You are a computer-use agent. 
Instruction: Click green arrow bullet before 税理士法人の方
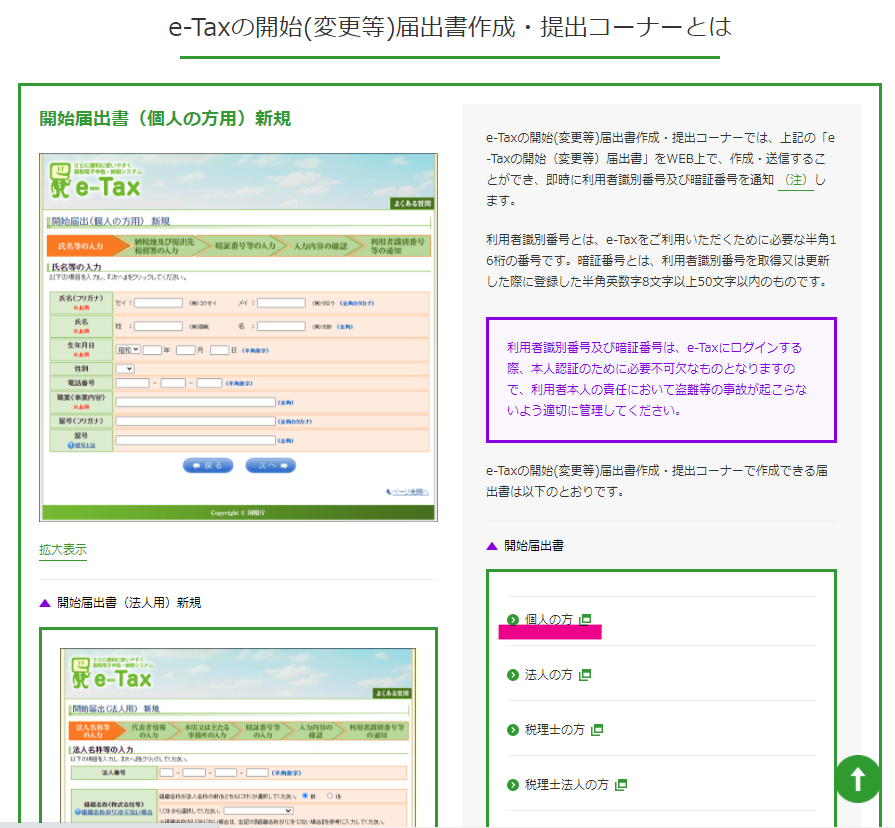pyautogui.click(x=513, y=785)
